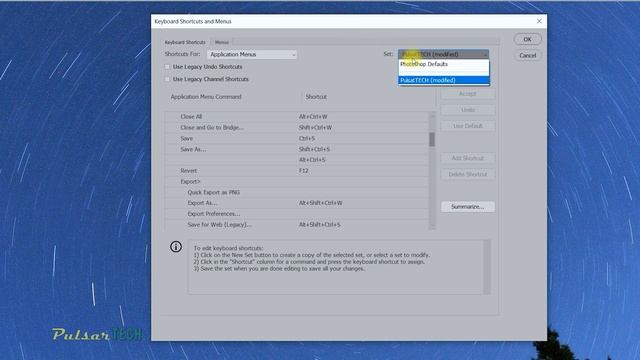Click the Shortcut column header
Viewport: 640px width, 360px height.
[x=316, y=97]
